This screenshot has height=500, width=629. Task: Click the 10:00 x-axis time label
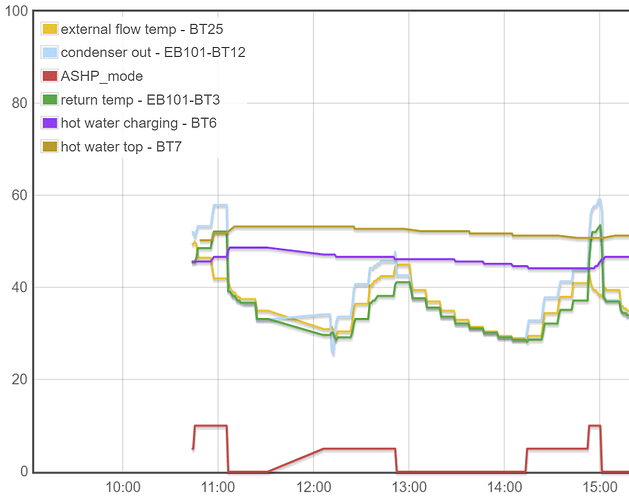[123, 487]
